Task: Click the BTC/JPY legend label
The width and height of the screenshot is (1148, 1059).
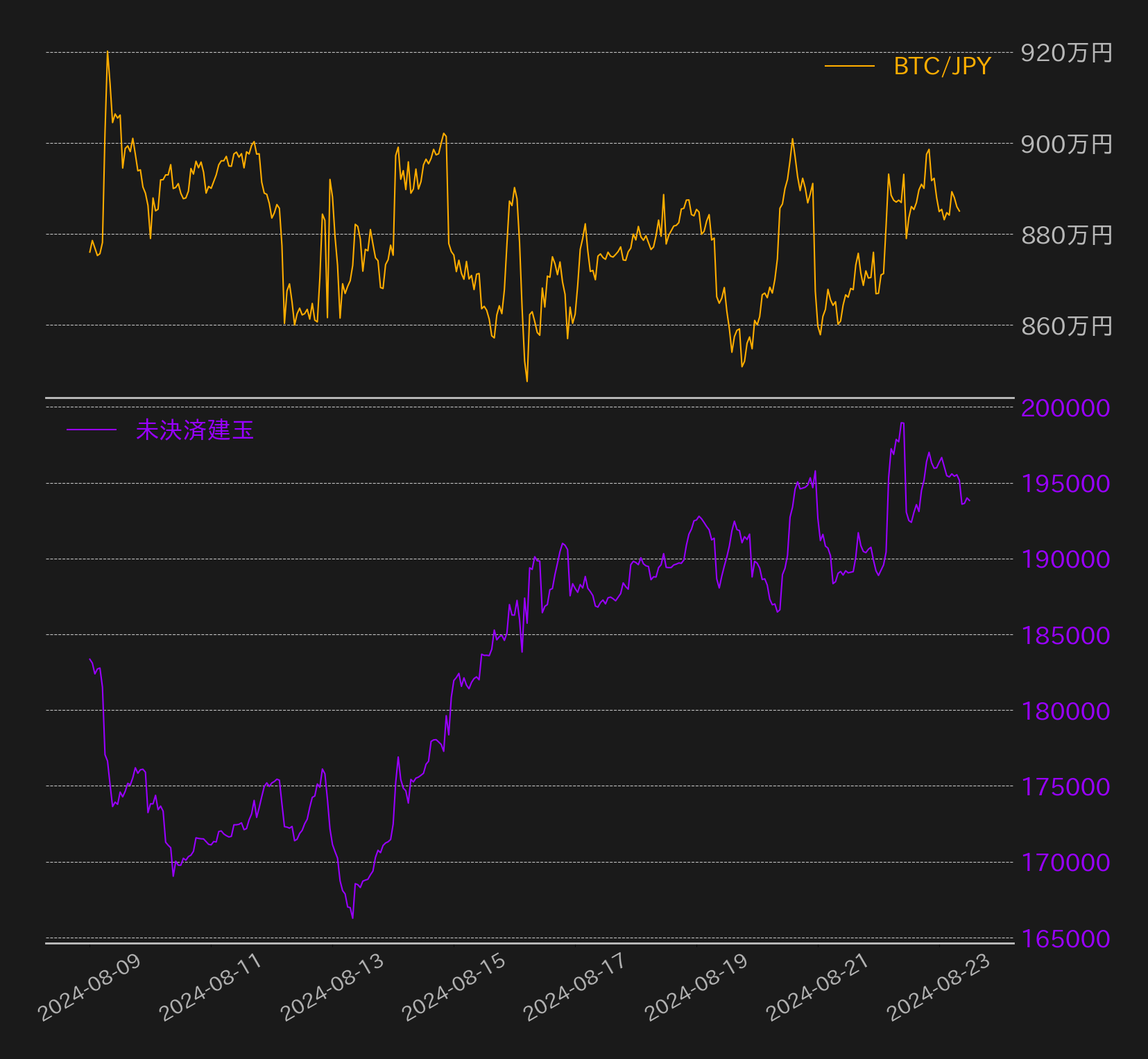Action: point(942,66)
